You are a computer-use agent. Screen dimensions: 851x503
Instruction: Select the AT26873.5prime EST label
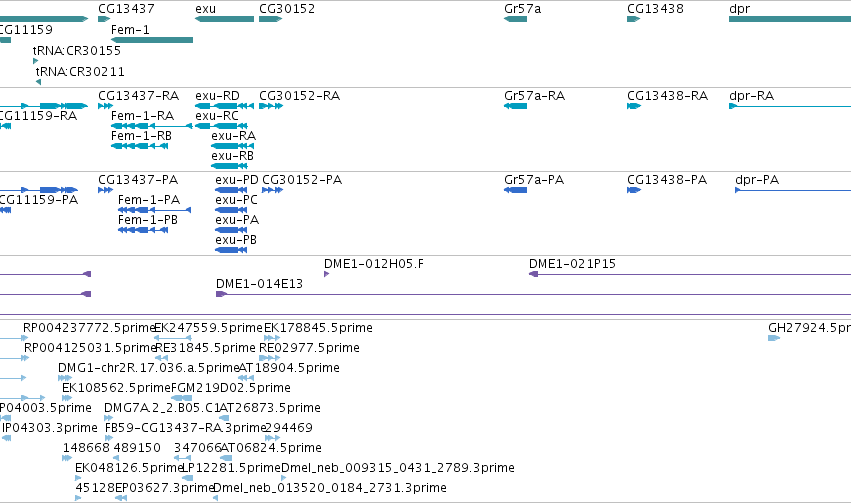click(x=270, y=408)
